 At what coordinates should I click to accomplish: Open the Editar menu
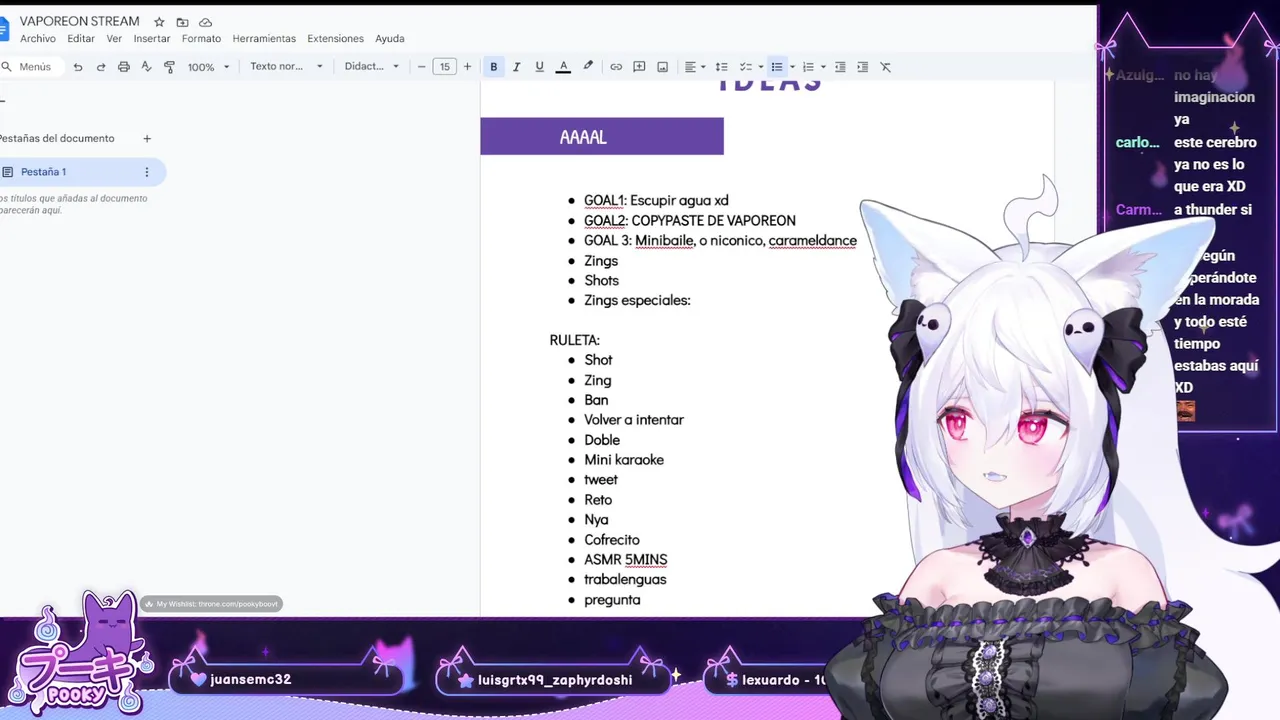tap(81, 39)
